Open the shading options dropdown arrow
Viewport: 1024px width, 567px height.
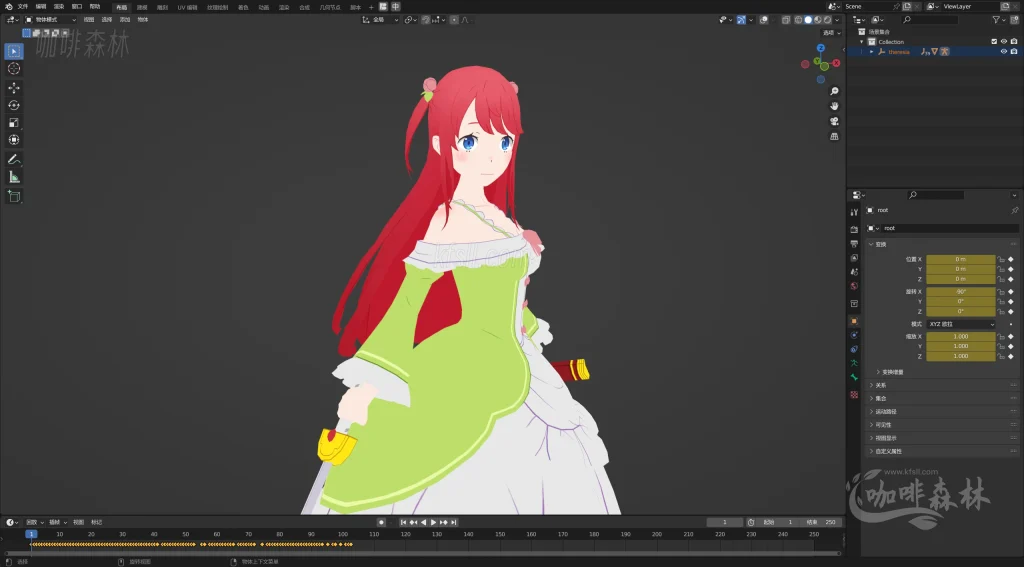[x=837, y=20]
